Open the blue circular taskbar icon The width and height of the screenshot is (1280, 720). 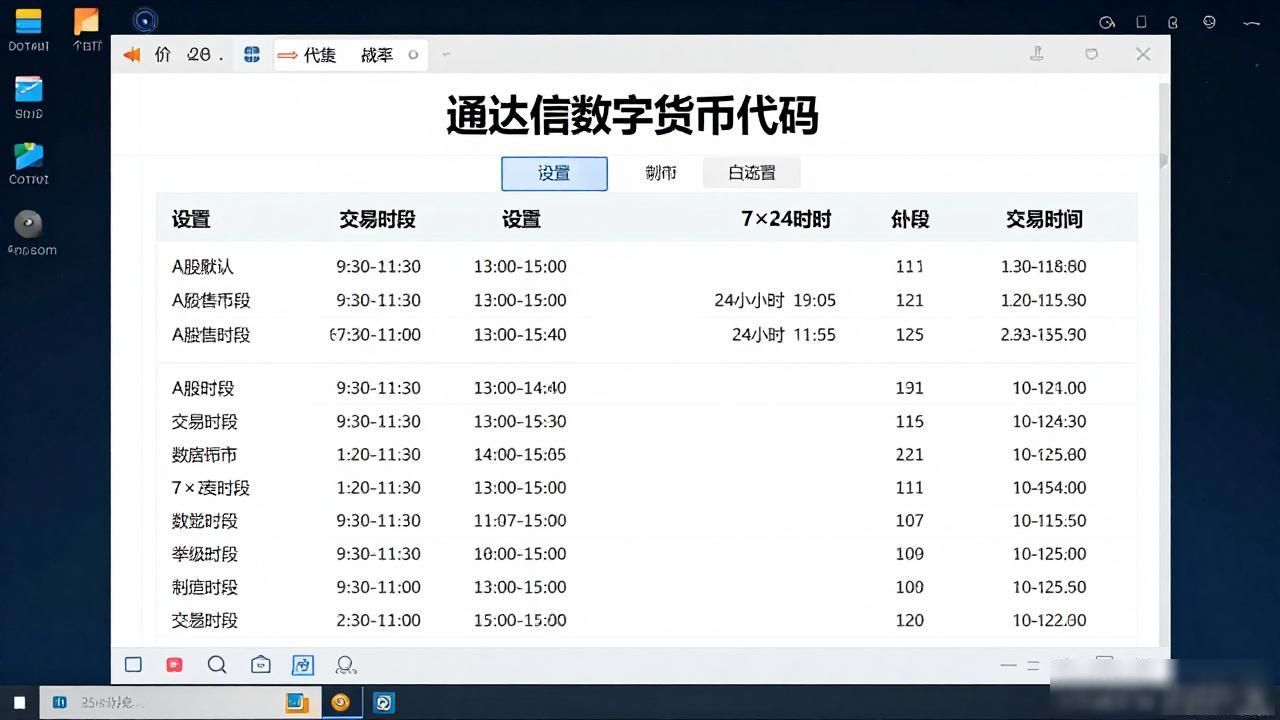(x=383, y=703)
